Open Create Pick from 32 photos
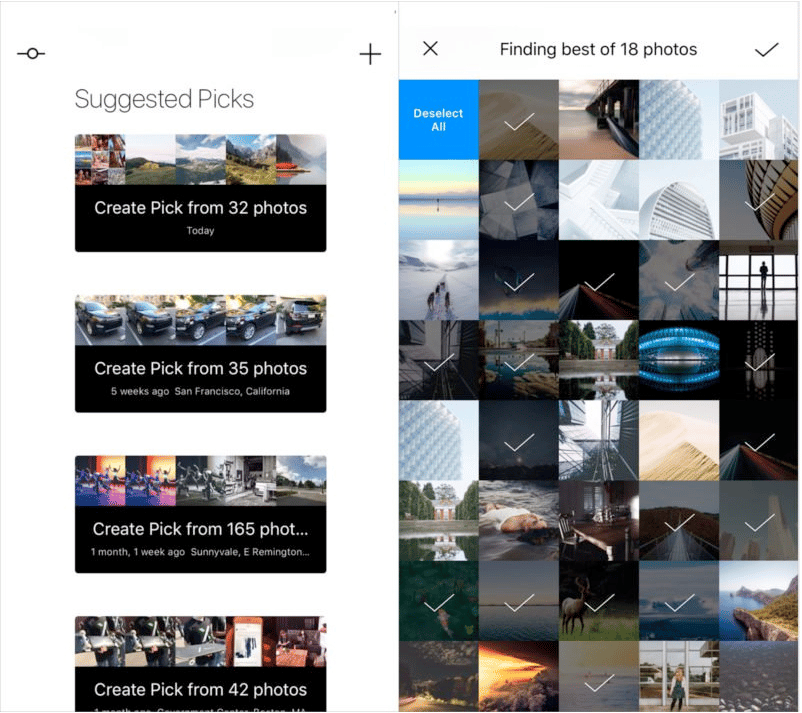This screenshot has height=713, width=802. [x=200, y=193]
